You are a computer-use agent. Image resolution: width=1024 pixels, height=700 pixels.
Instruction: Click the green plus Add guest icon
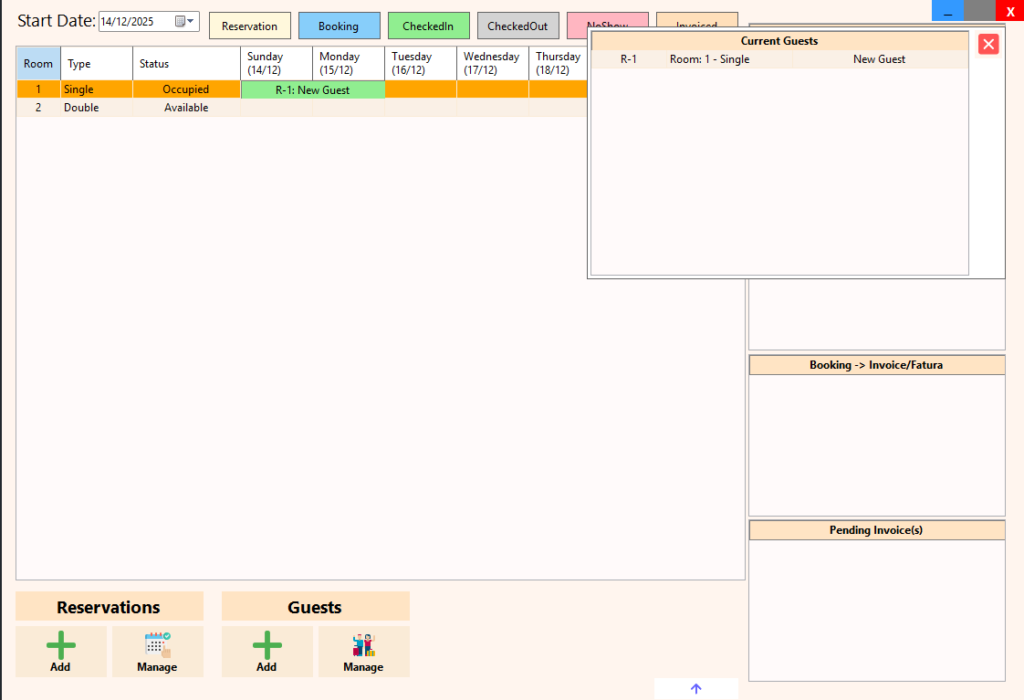(x=267, y=646)
